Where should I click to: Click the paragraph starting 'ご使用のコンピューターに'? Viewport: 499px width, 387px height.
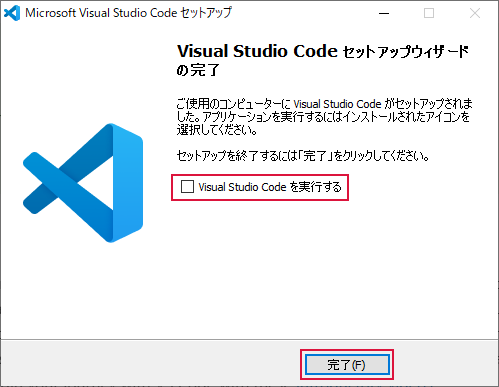click(x=324, y=117)
